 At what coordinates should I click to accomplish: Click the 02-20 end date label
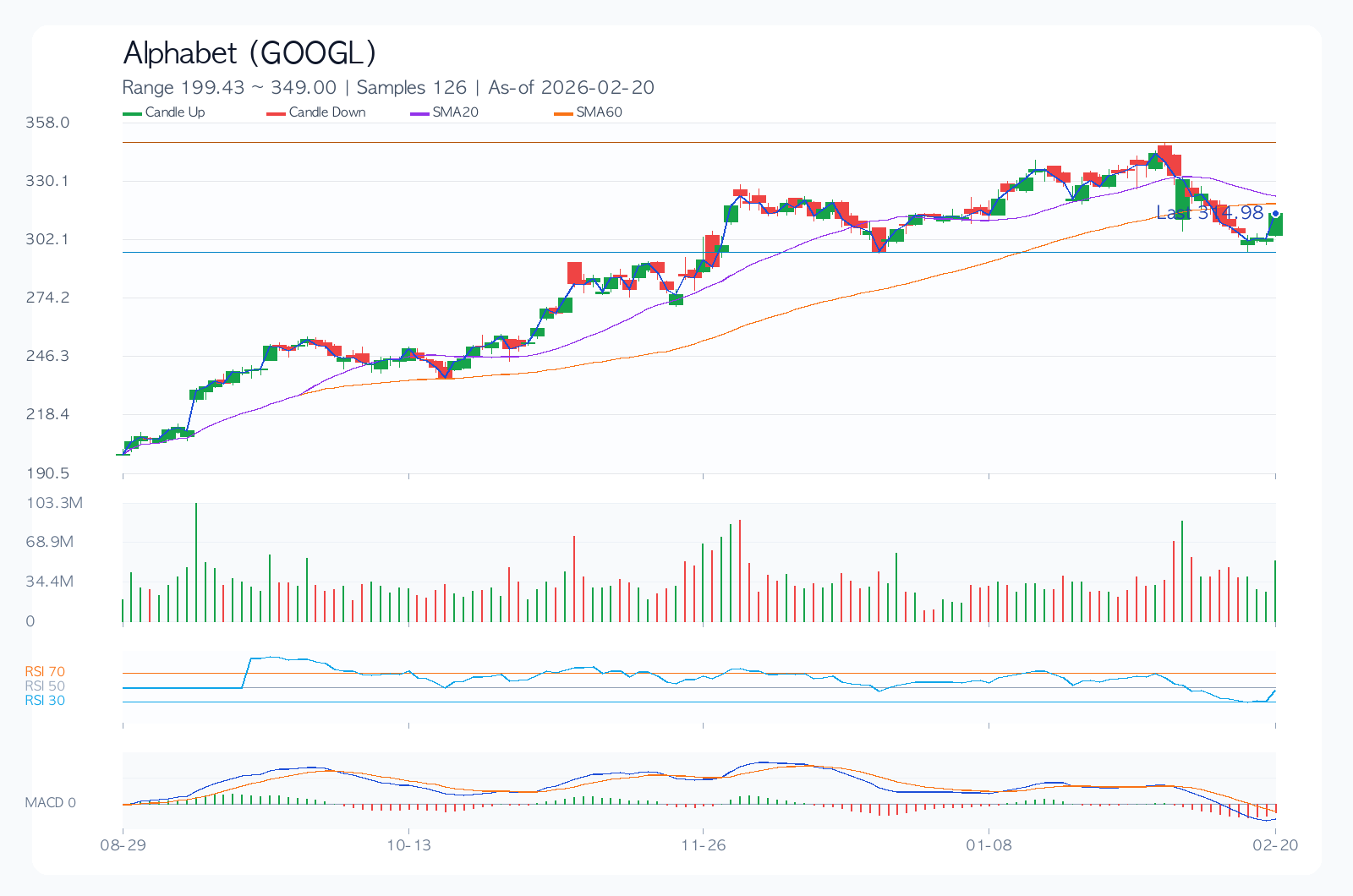[x=1275, y=845]
